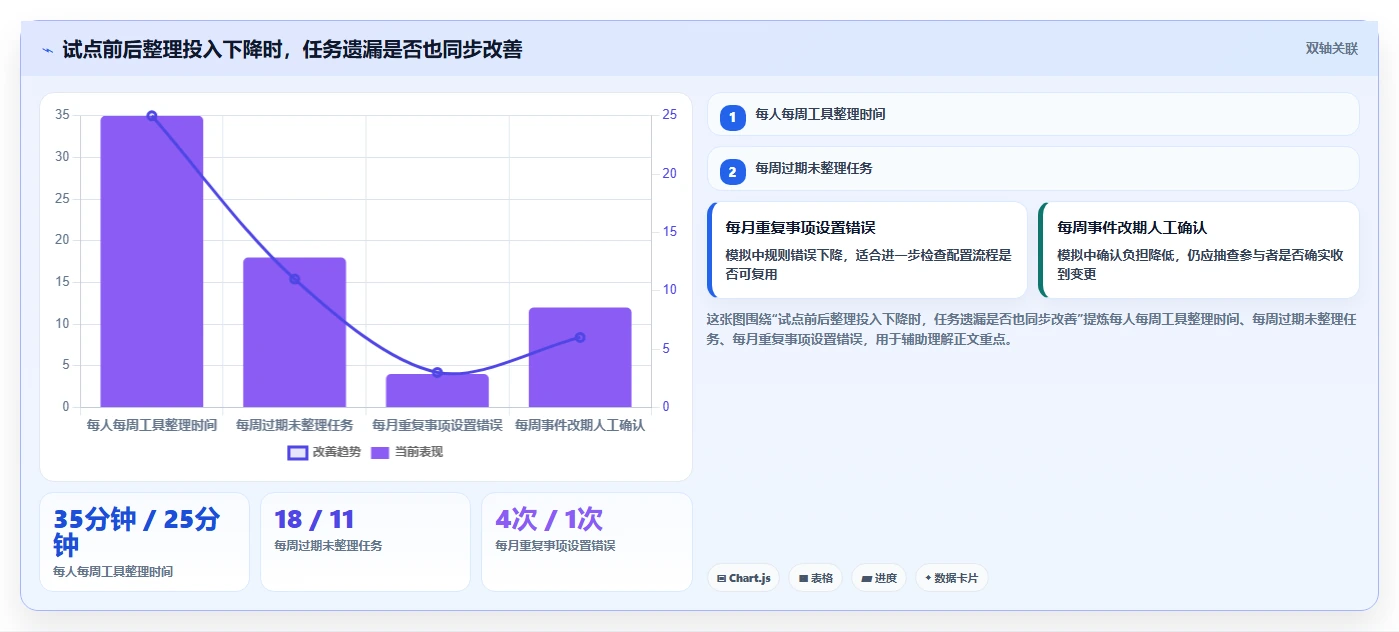Select list item 每周过期未整理任务
The width and height of the screenshot is (1399, 632).
(1033, 169)
